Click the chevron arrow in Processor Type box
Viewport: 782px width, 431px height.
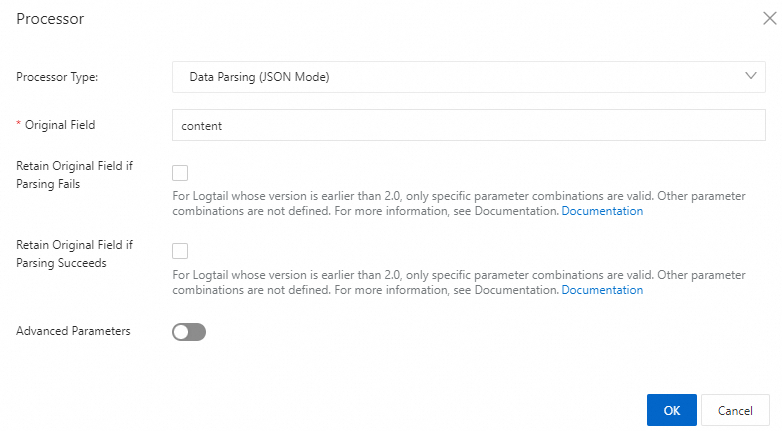click(751, 76)
